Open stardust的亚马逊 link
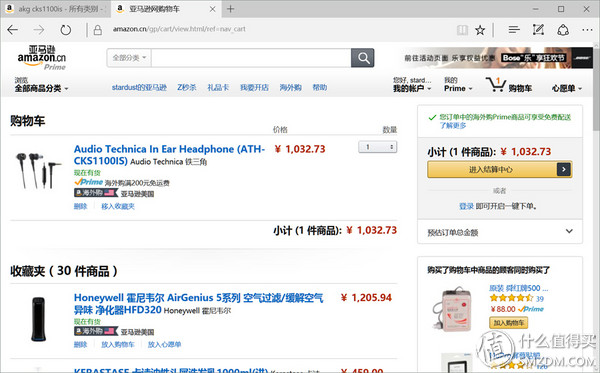The height and width of the screenshot is (373, 600). (139, 88)
